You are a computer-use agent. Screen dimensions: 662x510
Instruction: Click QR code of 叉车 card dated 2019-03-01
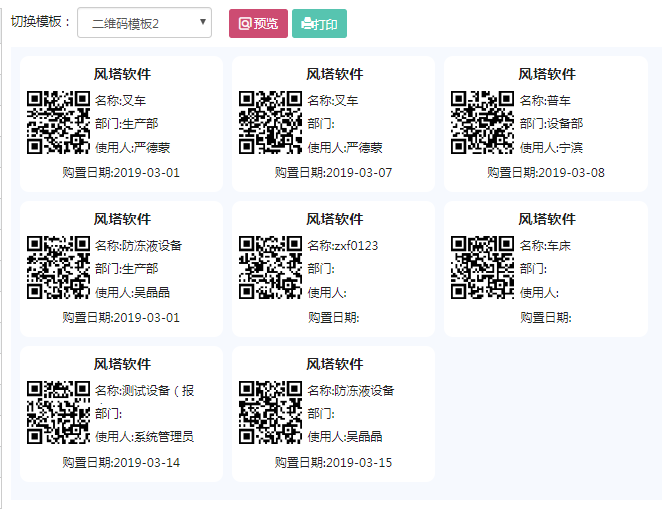(x=58, y=122)
